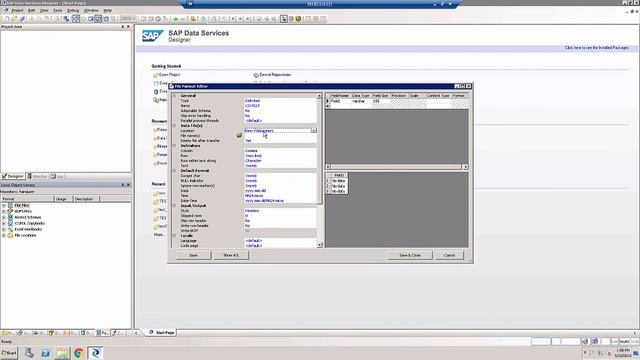The height and width of the screenshot is (360, 640).
Task: Click the Field1 cell in schema grid
Action: tap(340, 101)
